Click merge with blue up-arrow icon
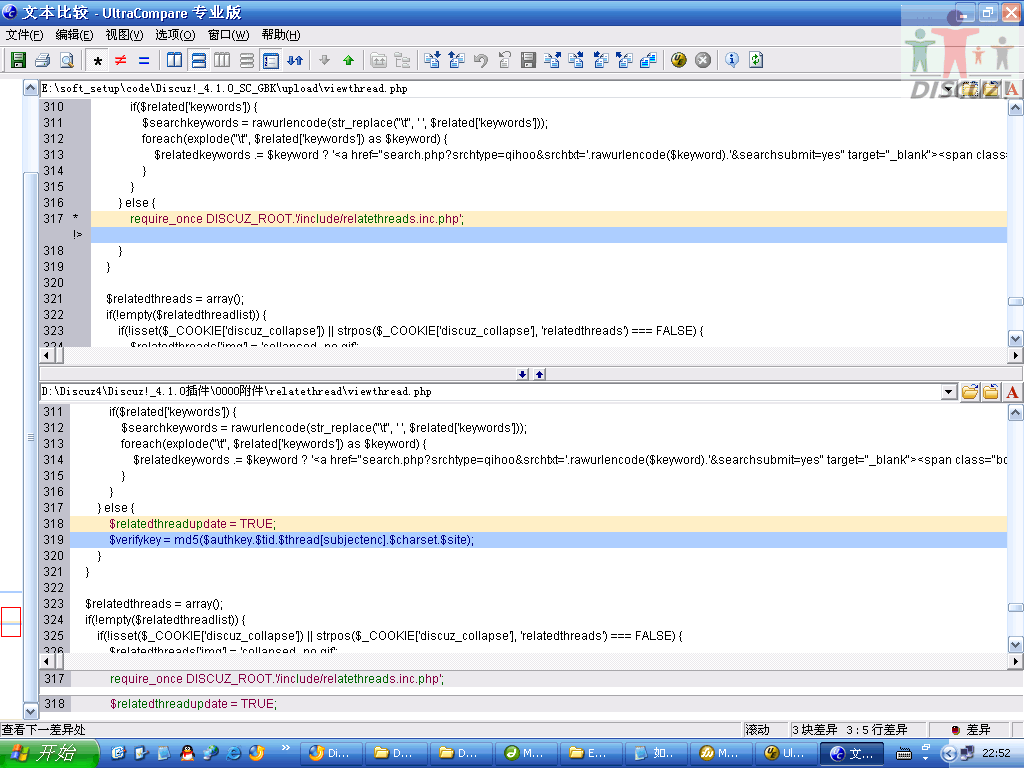Viewport: 1024px width, 768px height. (456, 61)
